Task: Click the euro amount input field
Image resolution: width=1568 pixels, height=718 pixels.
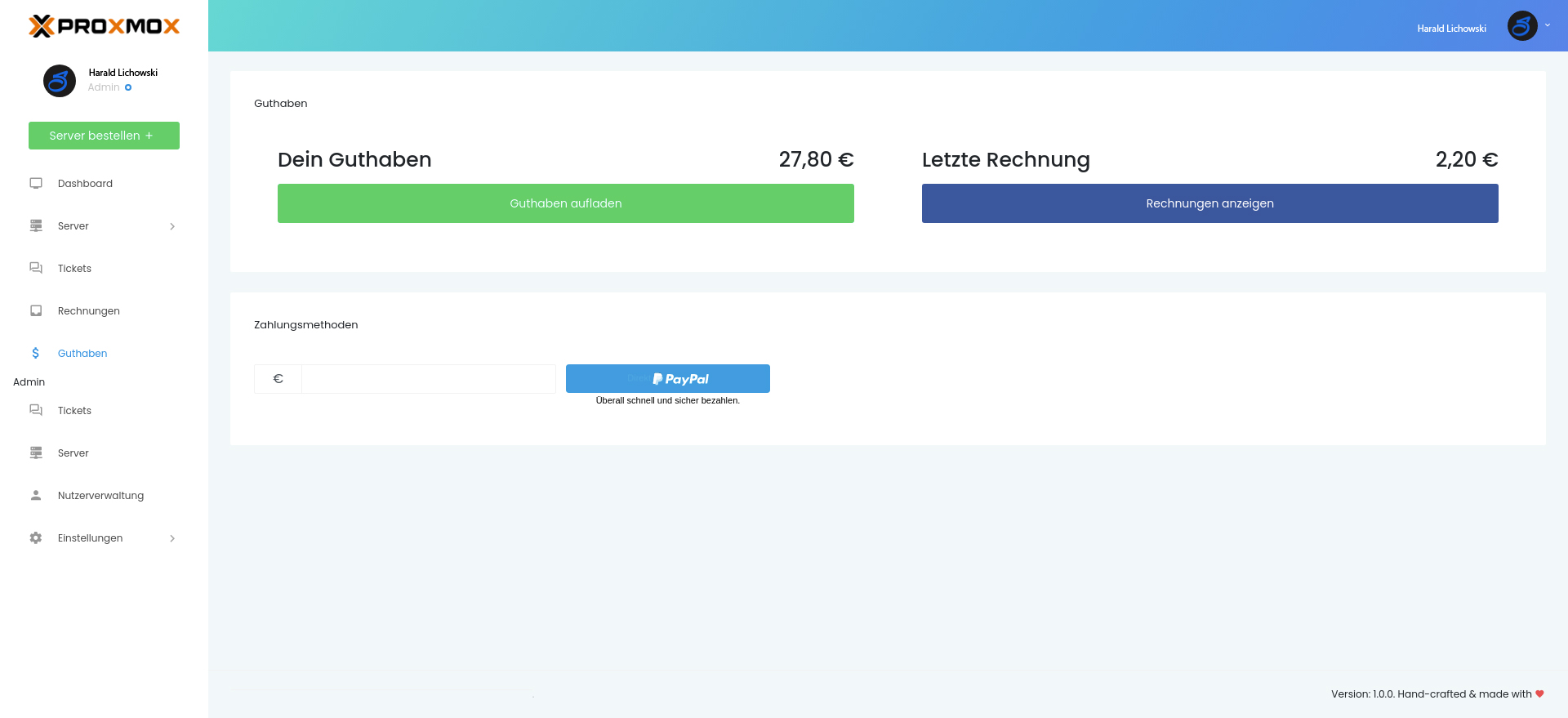Action: [428, 379]
